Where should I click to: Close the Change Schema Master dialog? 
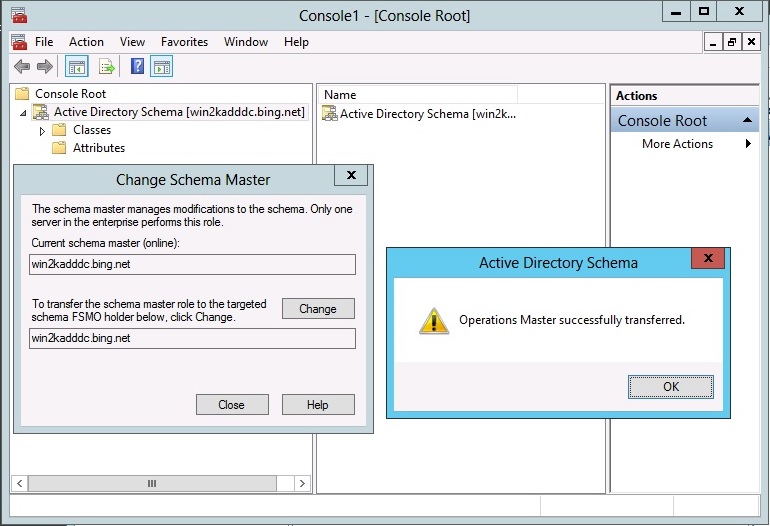click(x=351, y=175)
